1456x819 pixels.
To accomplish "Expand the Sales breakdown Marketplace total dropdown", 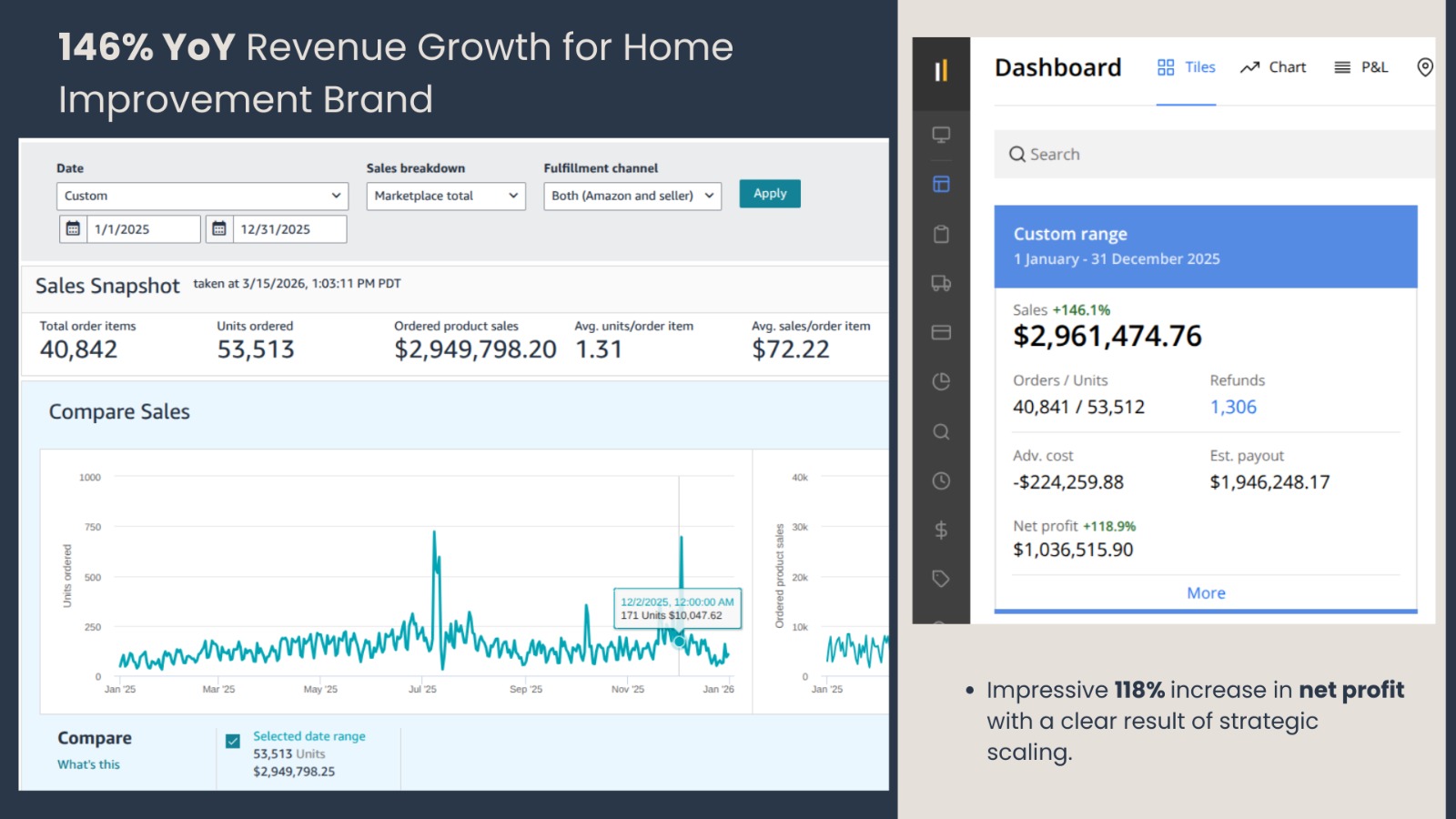I will (x=446, y=196).
